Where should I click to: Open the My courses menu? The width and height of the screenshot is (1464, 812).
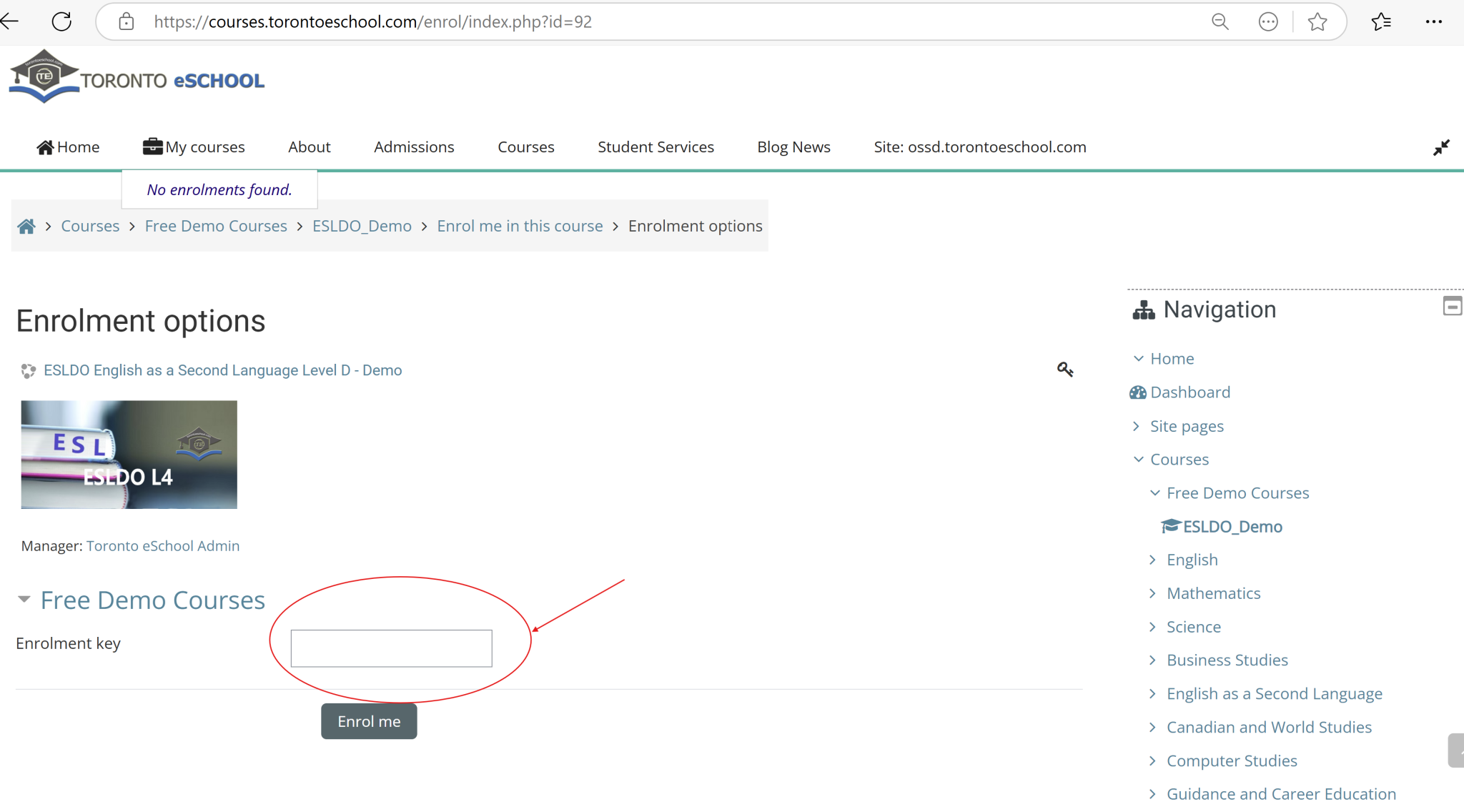click(x=194, y=147)
